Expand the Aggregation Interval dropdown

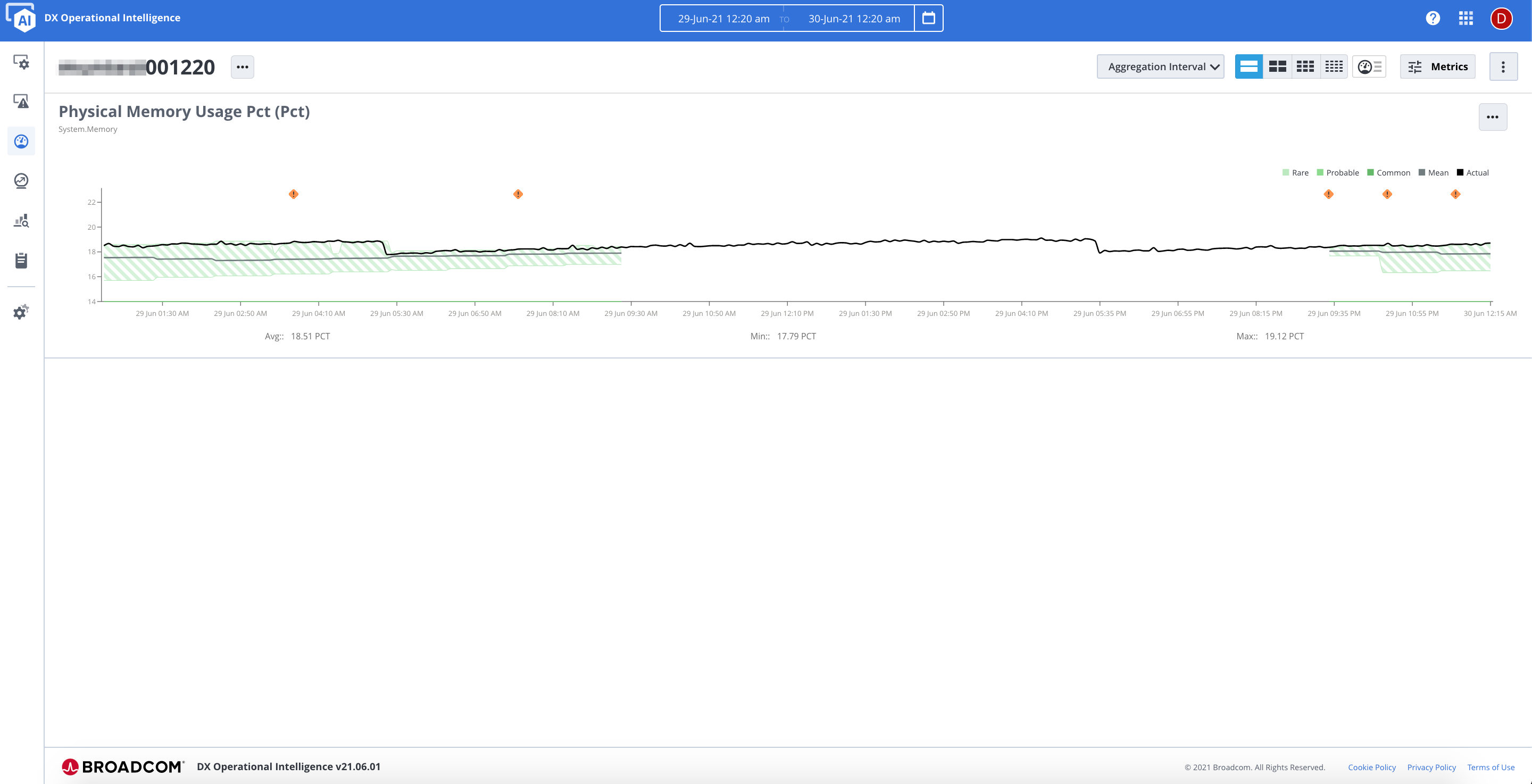tap(1160, 66)
